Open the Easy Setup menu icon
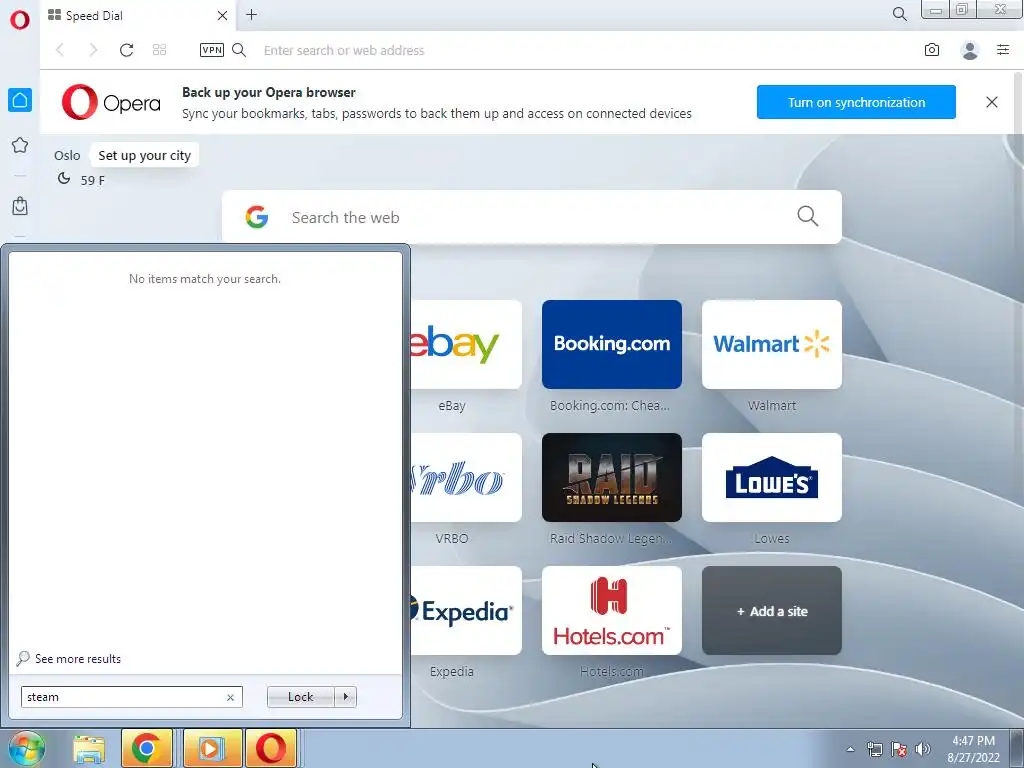 pyautogui.click(x=1003, y=50)
